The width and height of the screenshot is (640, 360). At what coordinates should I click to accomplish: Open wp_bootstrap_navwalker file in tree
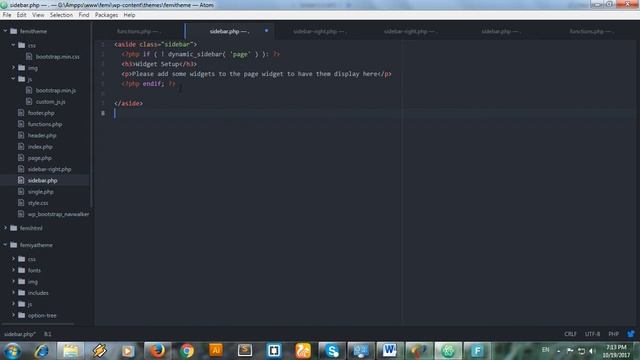click(x=58, y=214)
